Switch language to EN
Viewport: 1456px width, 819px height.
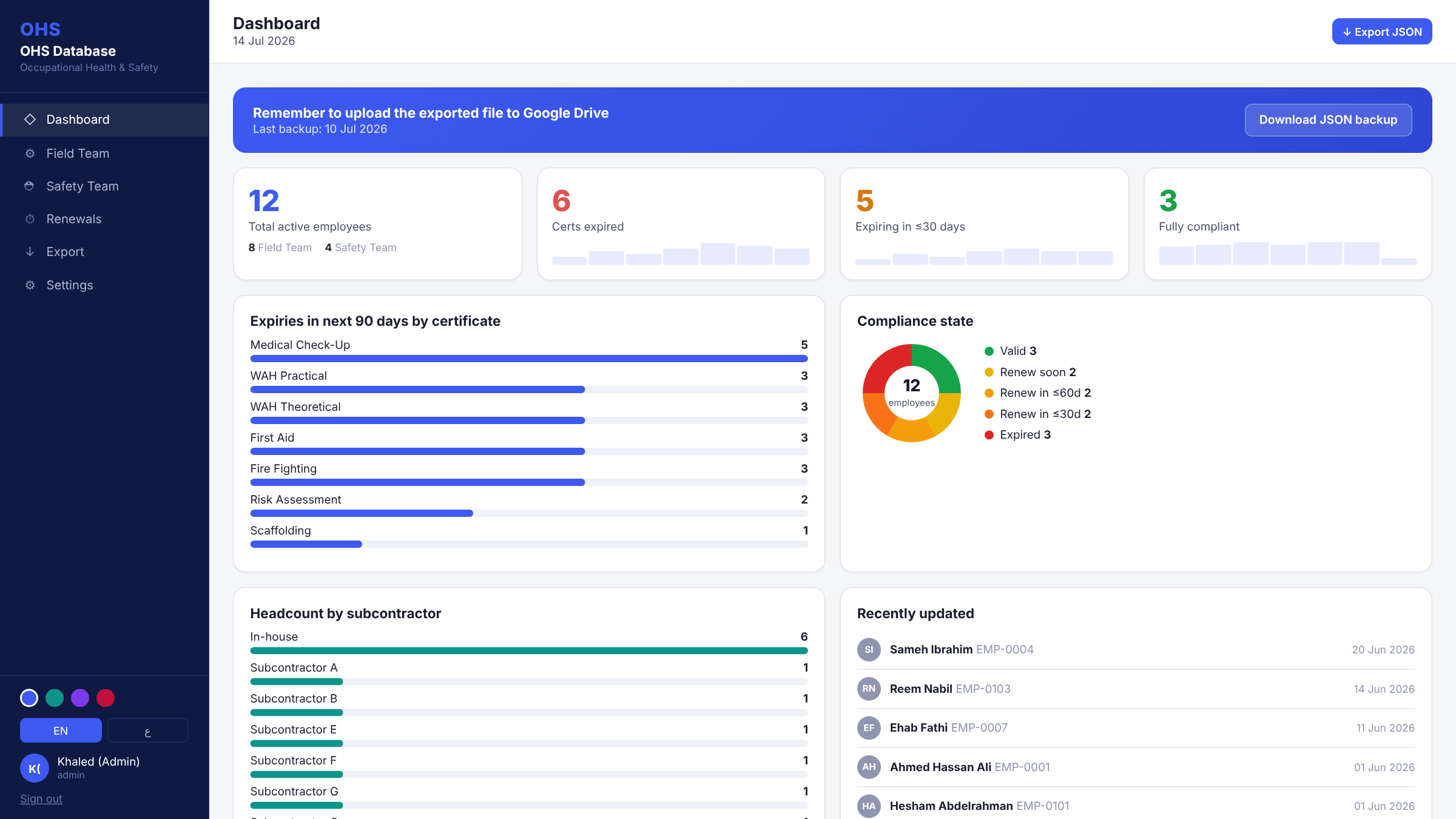pos(61,730)
